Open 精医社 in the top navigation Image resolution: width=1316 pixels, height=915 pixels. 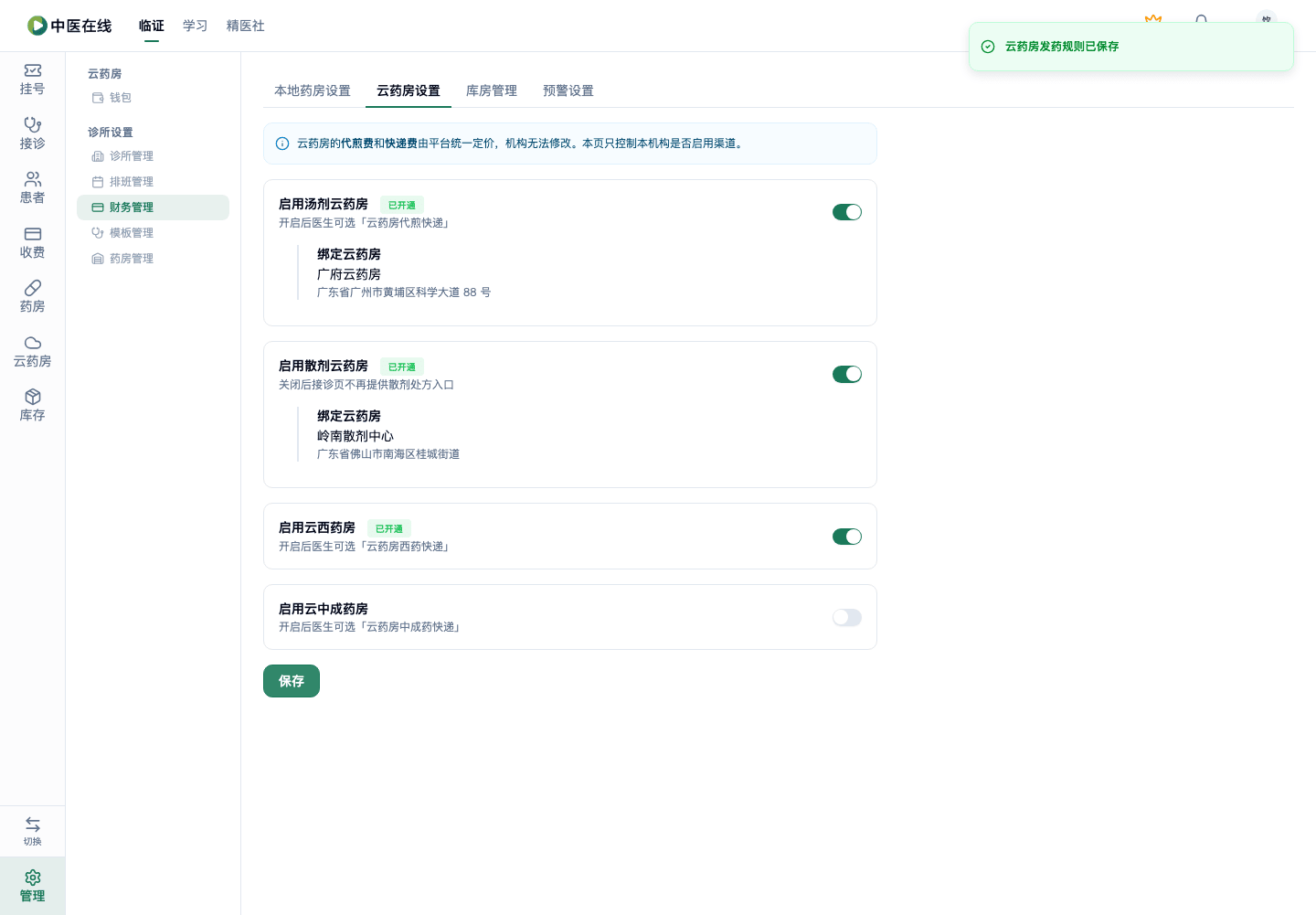(246, 26)
